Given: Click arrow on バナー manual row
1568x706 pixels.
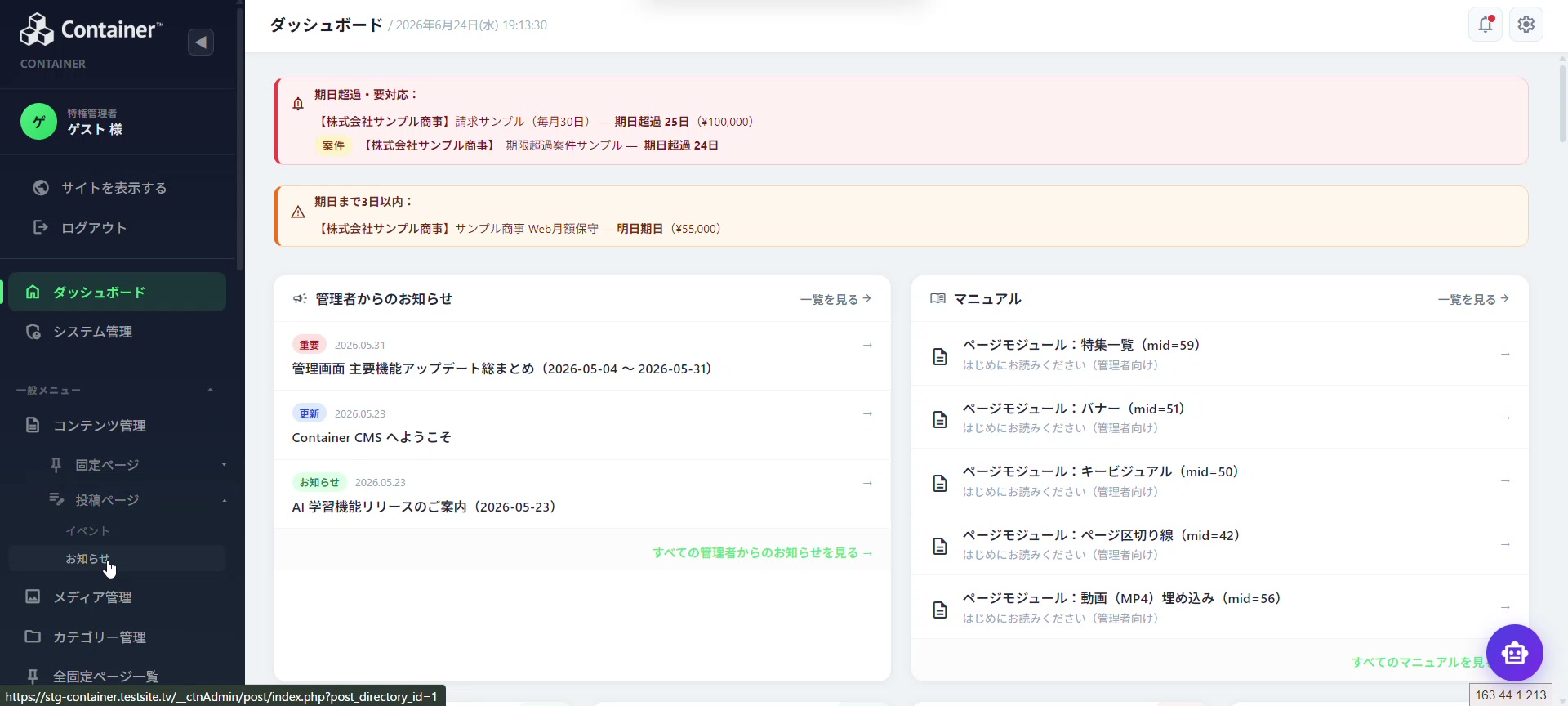Looking at the screenshot, I should pos(1505,418).
